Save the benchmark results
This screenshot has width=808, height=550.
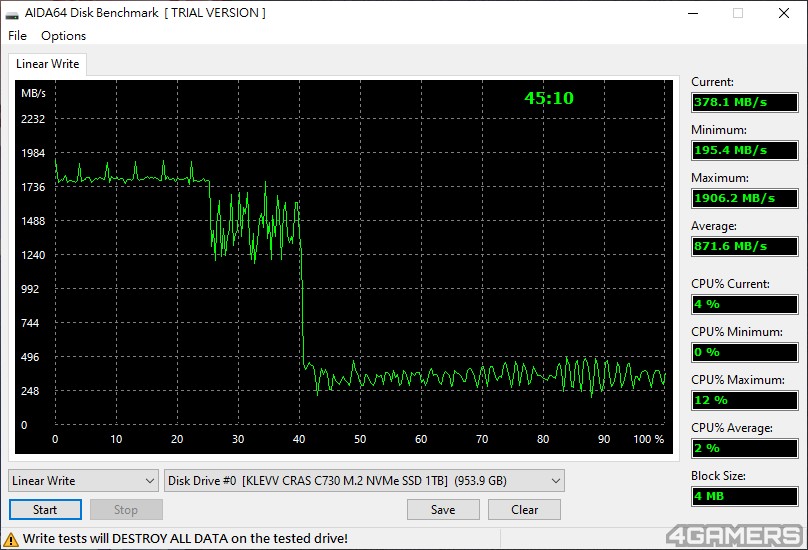[x=443, y=510]
